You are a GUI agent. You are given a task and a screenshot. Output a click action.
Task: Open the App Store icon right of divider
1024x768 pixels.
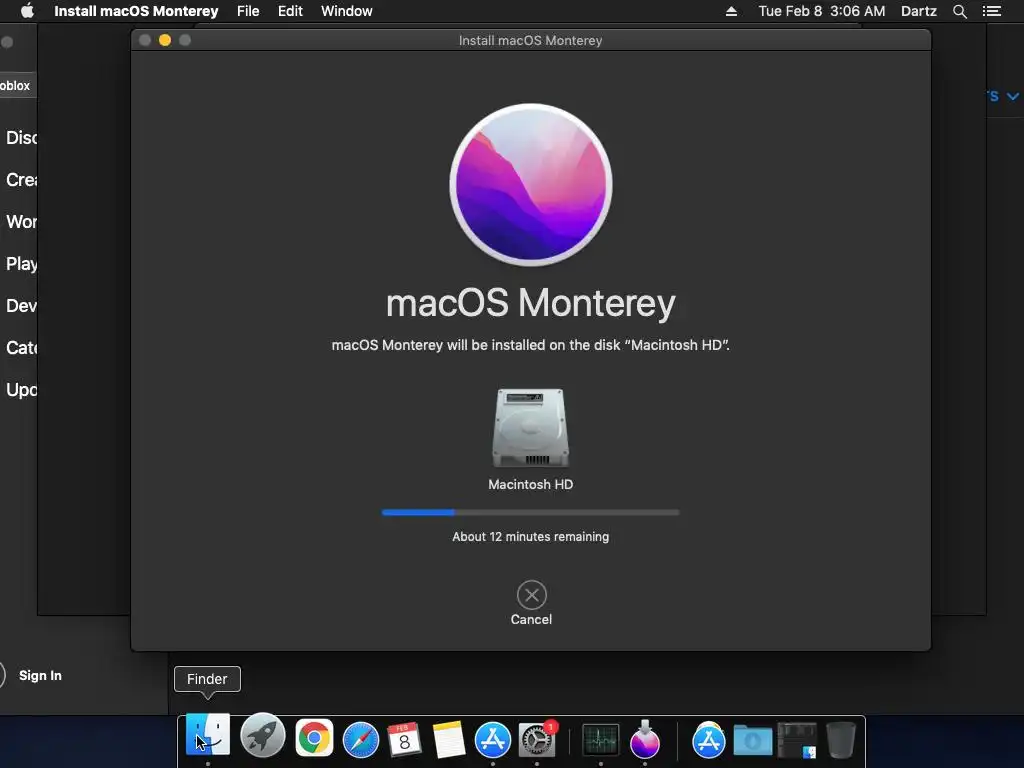(x=709, y=740)
